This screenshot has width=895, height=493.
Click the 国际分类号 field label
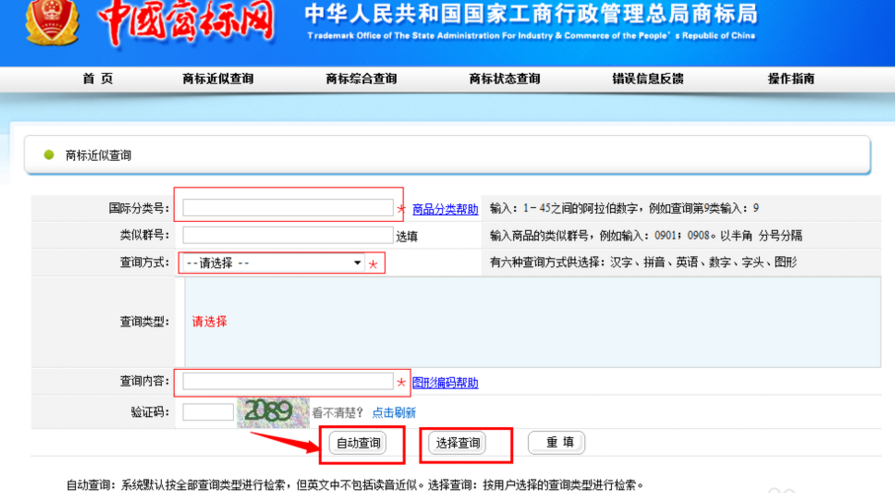point(139,208)
